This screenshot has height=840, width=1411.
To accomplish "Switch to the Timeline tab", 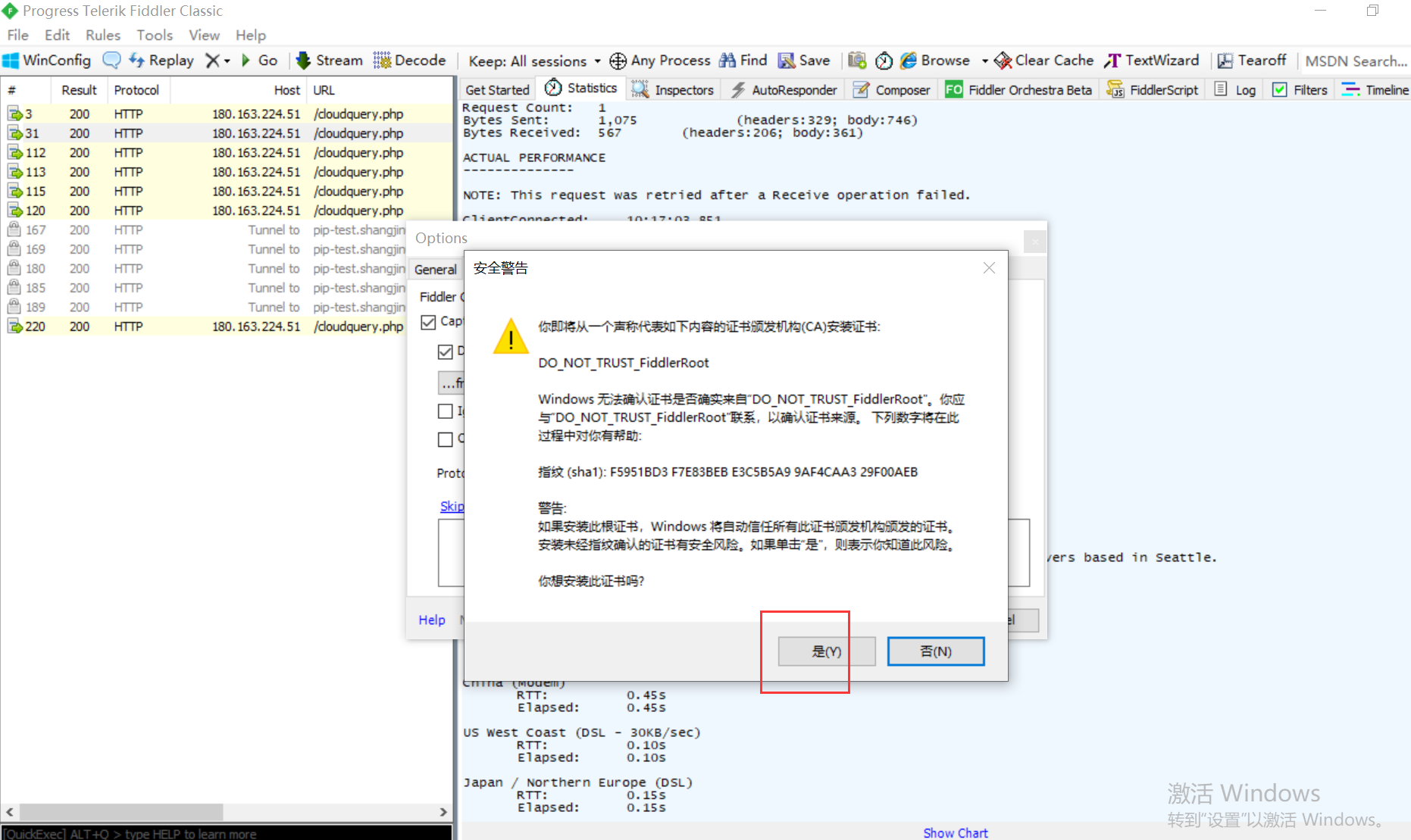I will (x=1375, y=89).
